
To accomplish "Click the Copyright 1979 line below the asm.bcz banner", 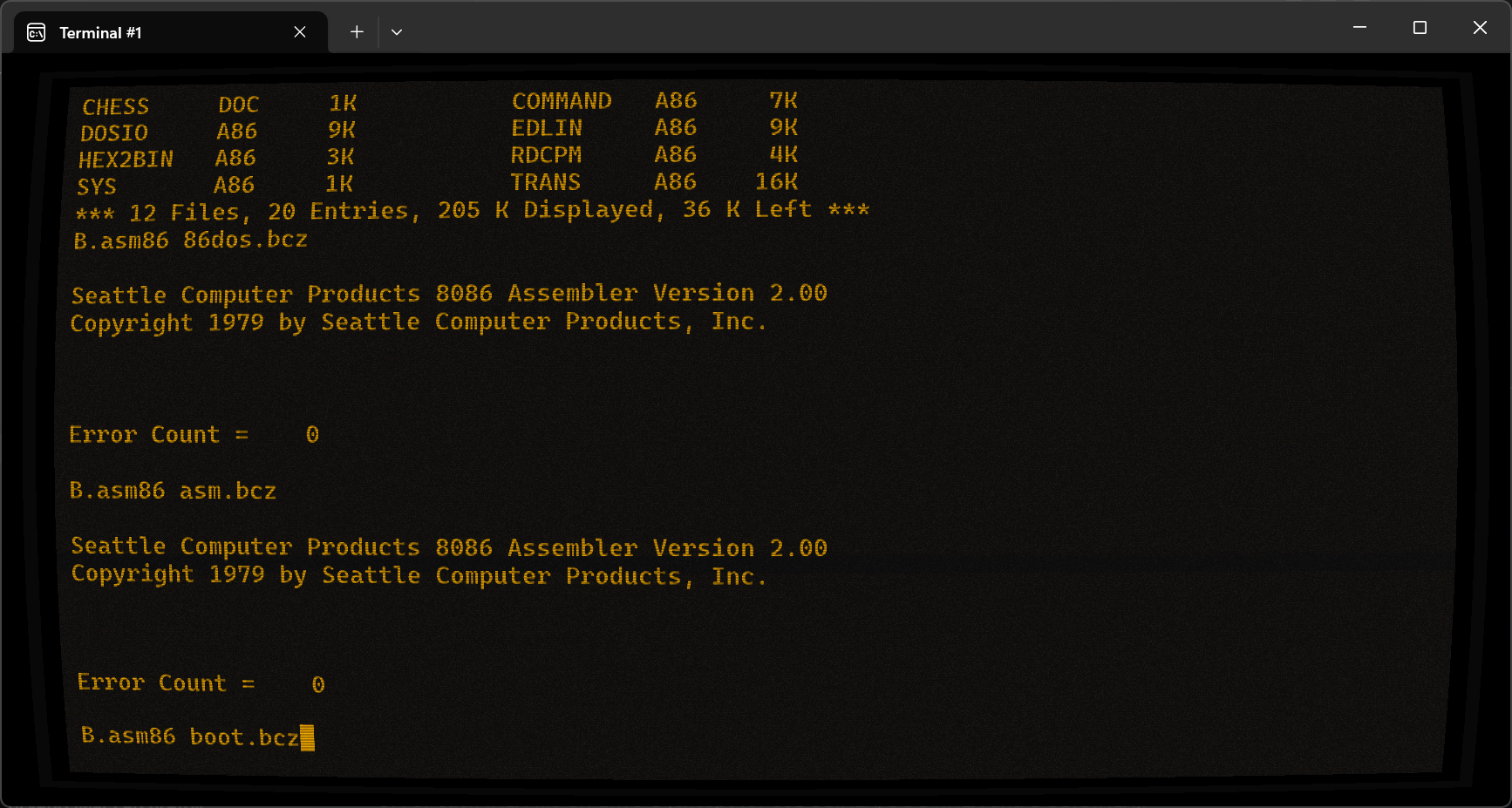I will (x=419, y=576).
